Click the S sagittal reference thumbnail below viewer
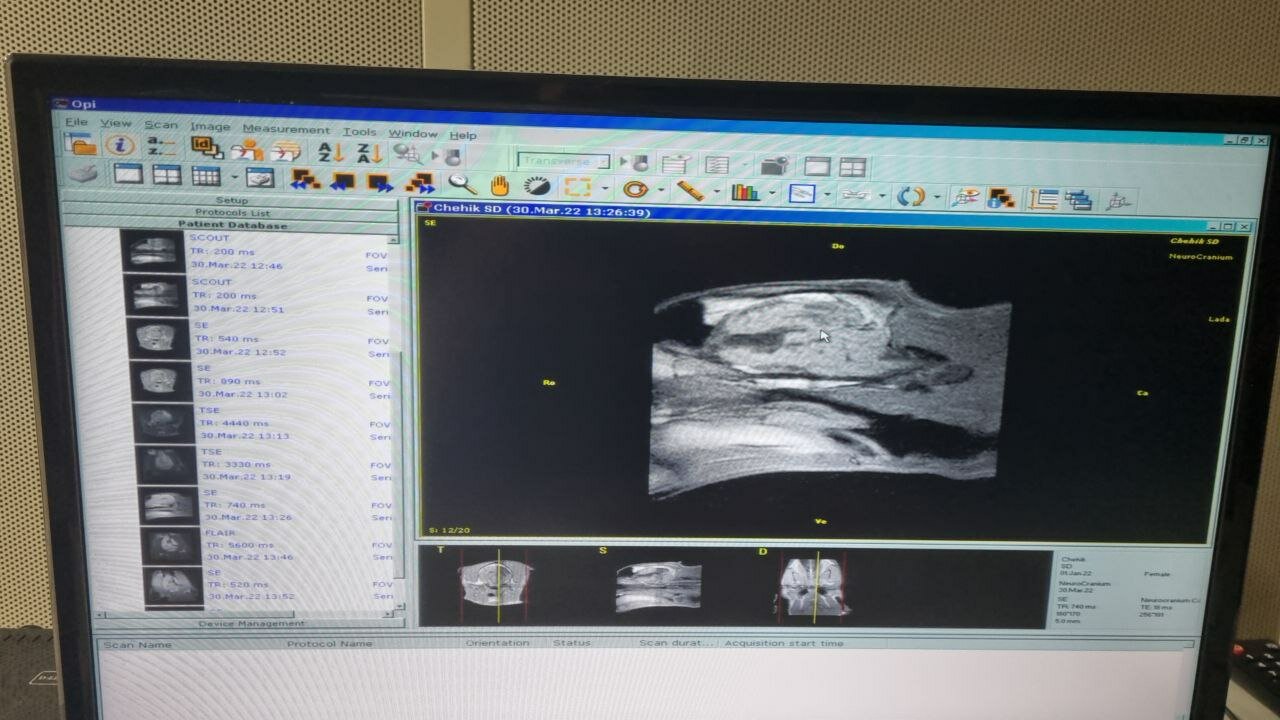 657,587
